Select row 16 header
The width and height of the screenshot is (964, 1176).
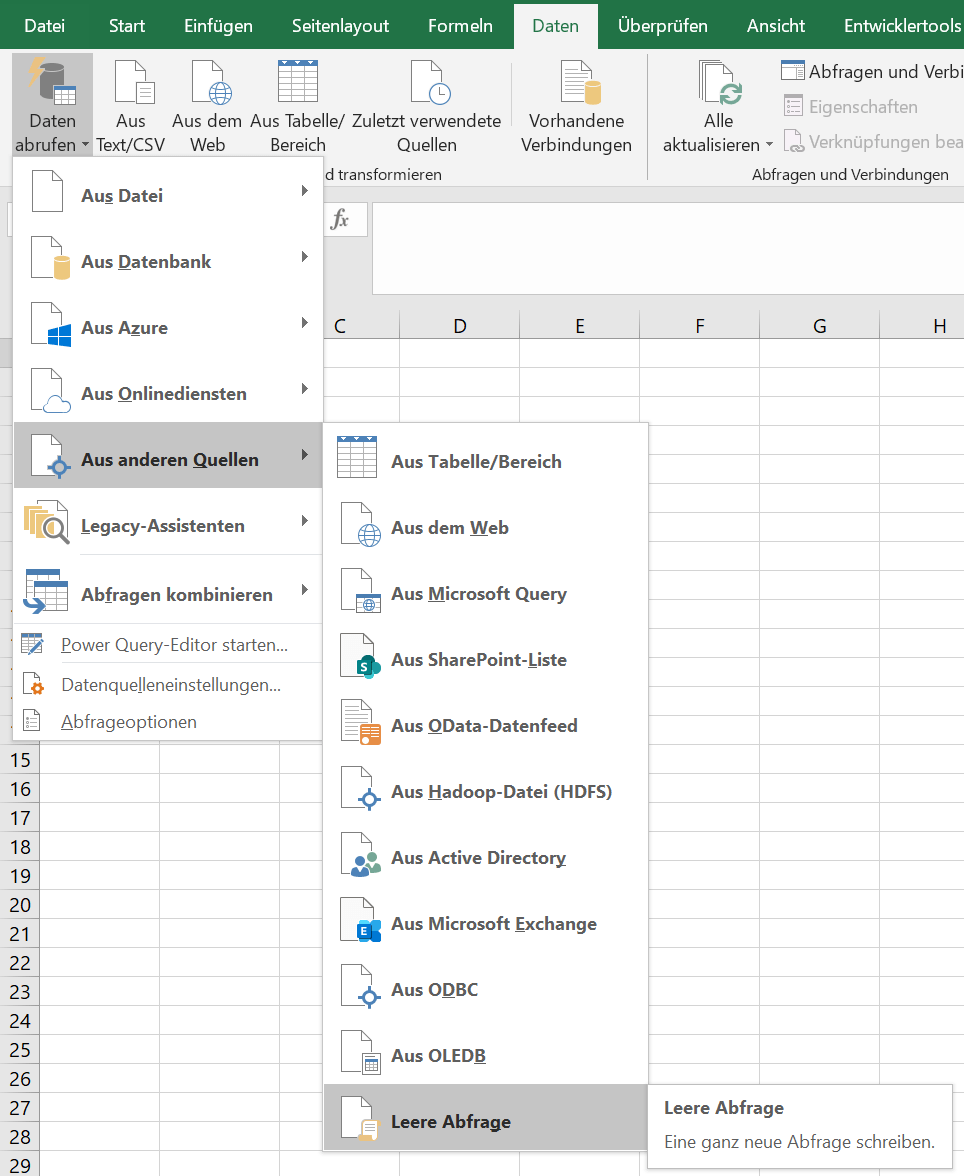[20, 789]
